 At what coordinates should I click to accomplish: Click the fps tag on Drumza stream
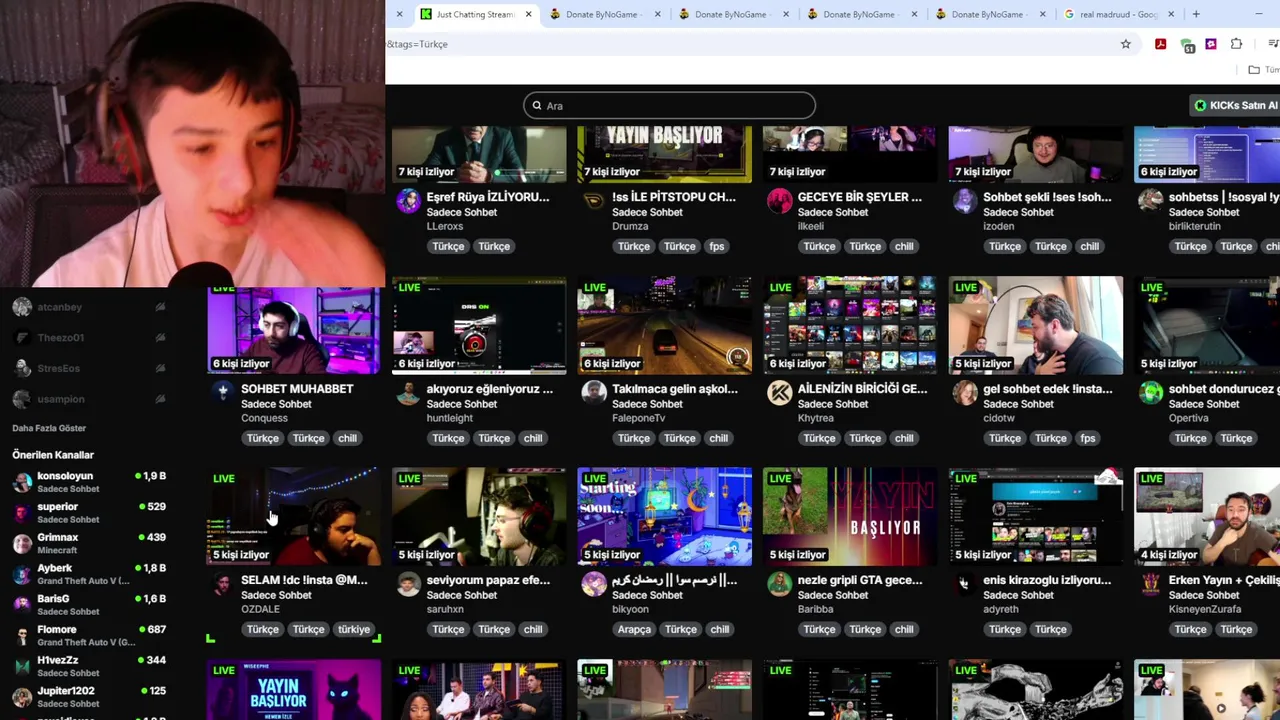716,246
